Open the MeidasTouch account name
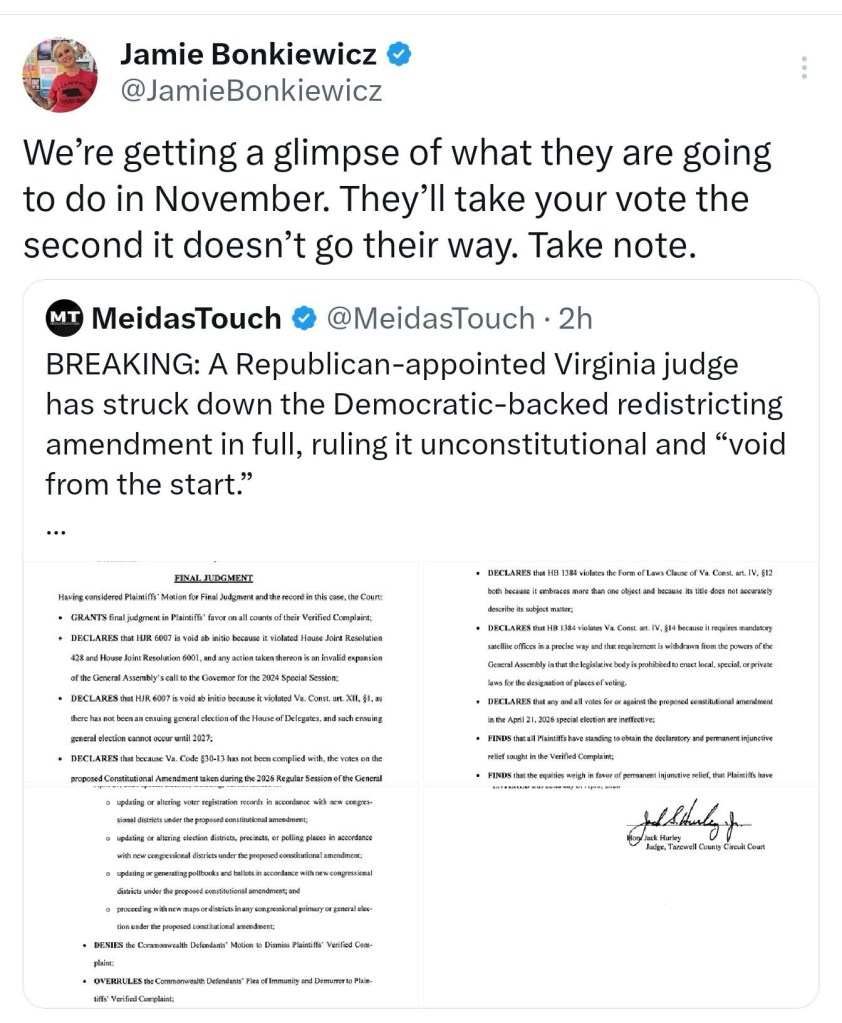This screenshot has width=842, height=1023. [186, 319]
